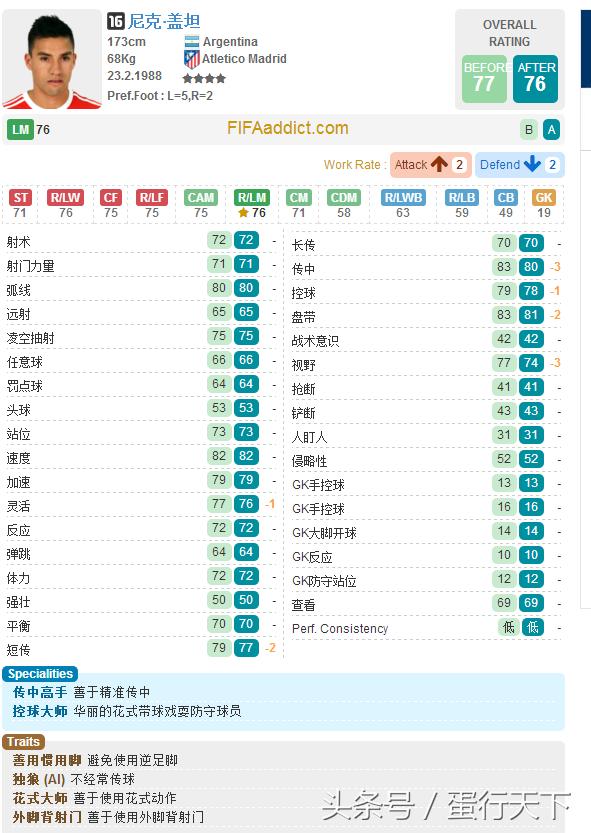Click the 射门力量 stat label

tap(30, 266)
